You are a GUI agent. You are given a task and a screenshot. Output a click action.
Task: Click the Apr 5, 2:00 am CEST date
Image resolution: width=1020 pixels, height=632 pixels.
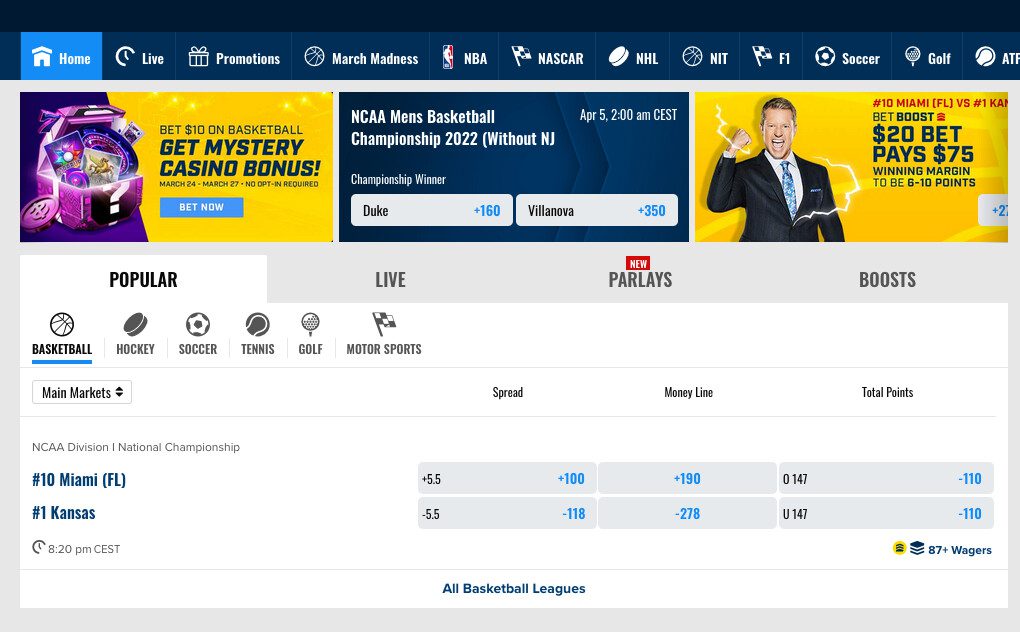[628, 115]
